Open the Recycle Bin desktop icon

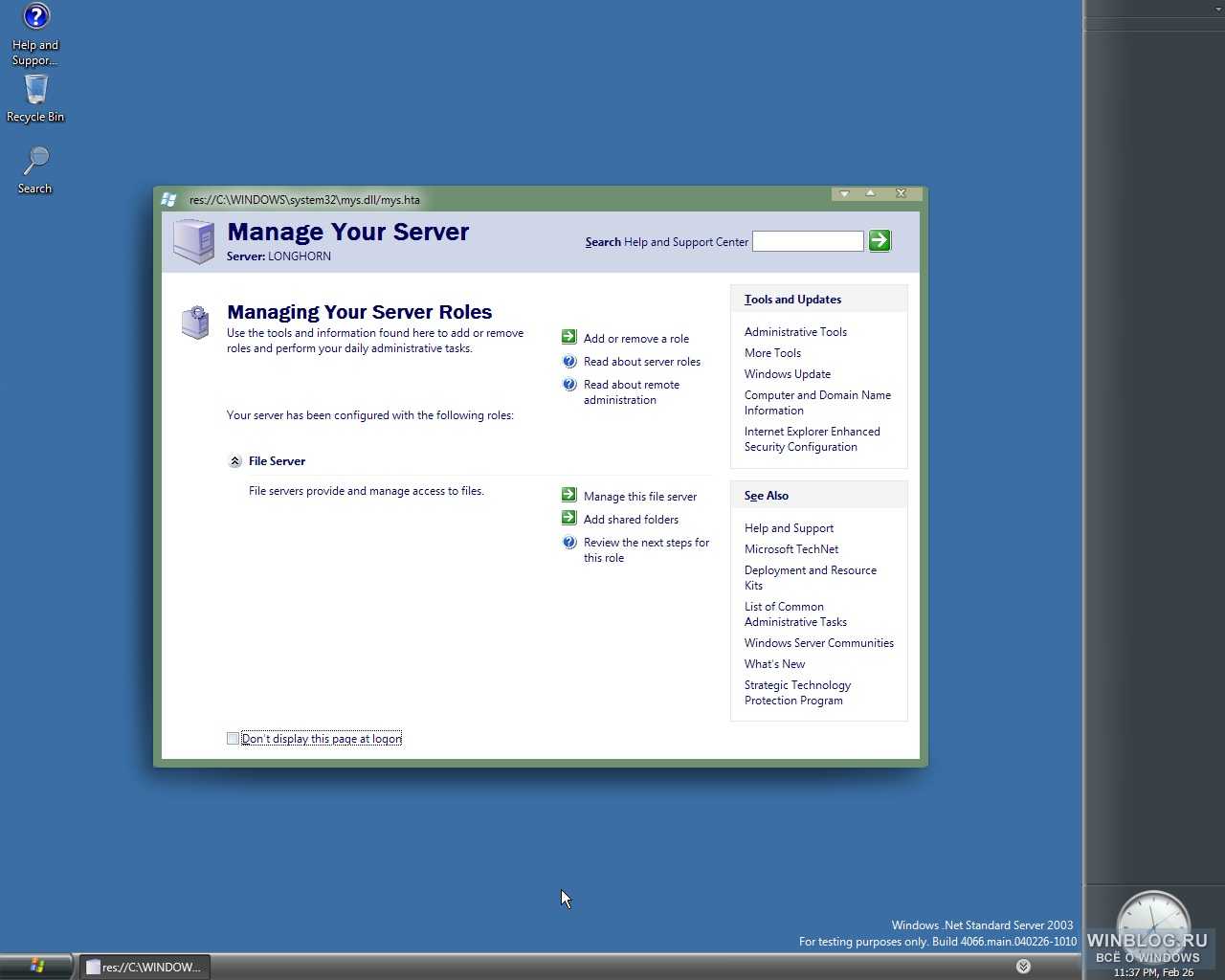click(x=35, y=98)
